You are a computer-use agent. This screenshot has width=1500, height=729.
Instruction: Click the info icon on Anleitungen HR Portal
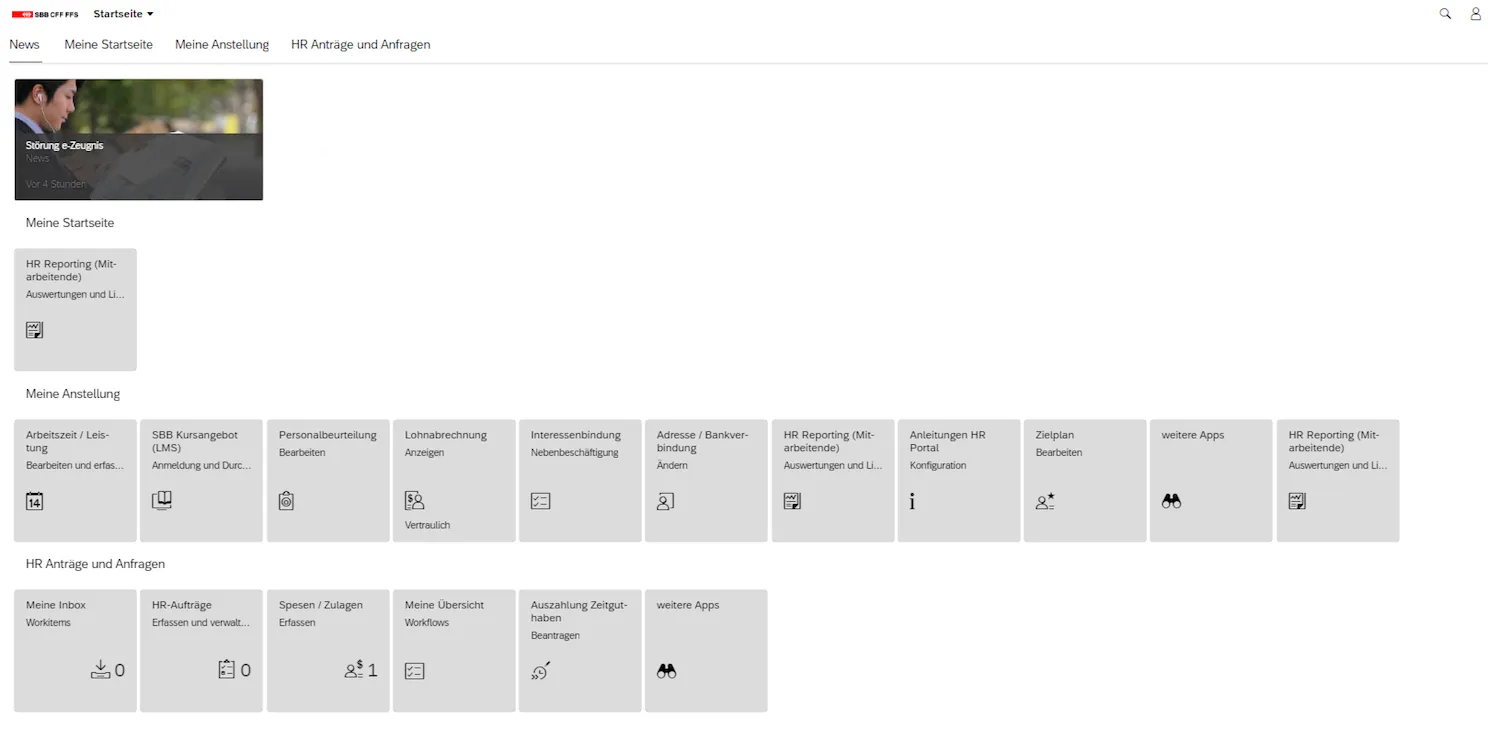pyautogui.click(x=912, y=501)
